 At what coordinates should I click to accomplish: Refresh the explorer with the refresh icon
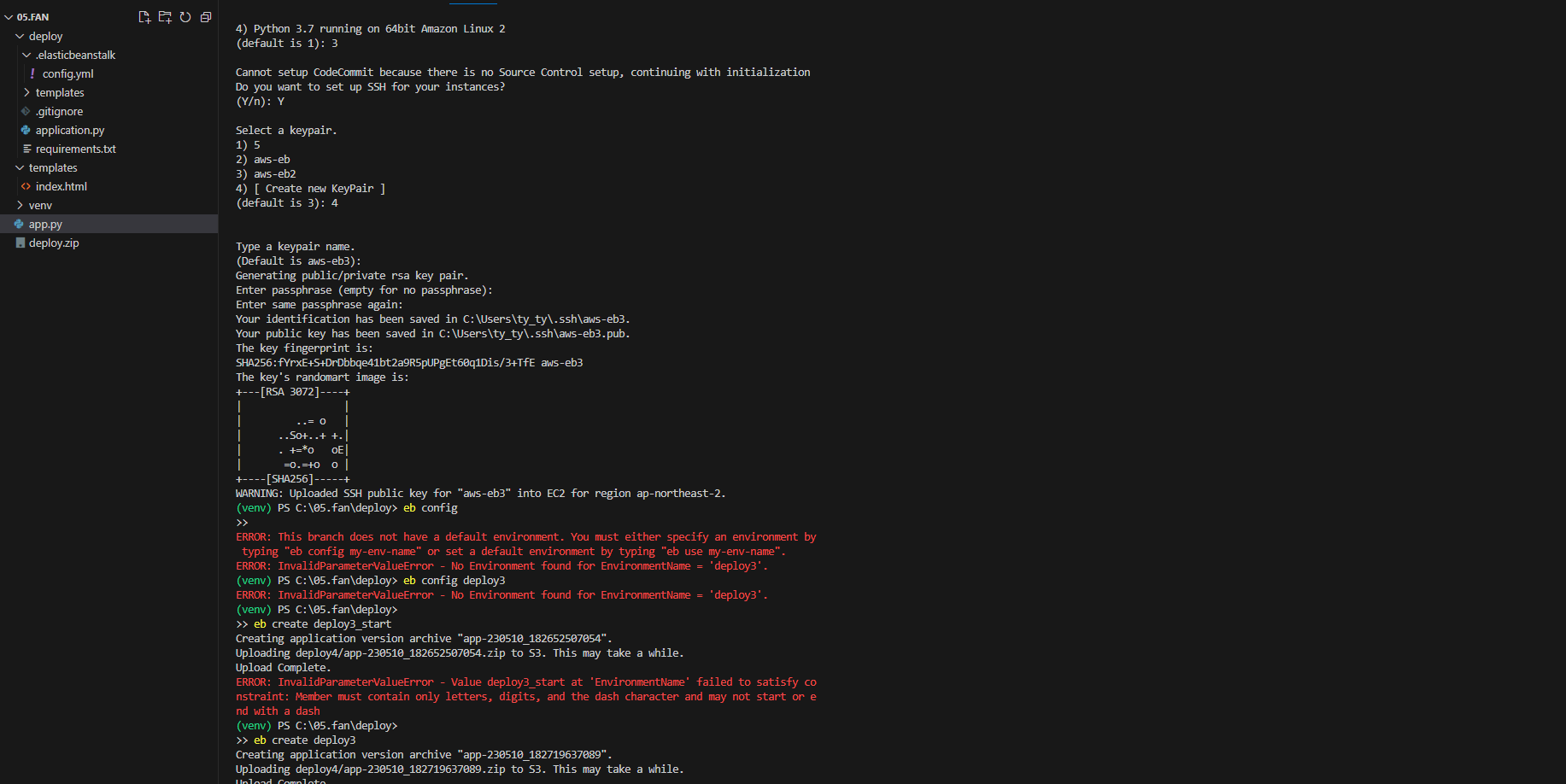click(185, 17)
